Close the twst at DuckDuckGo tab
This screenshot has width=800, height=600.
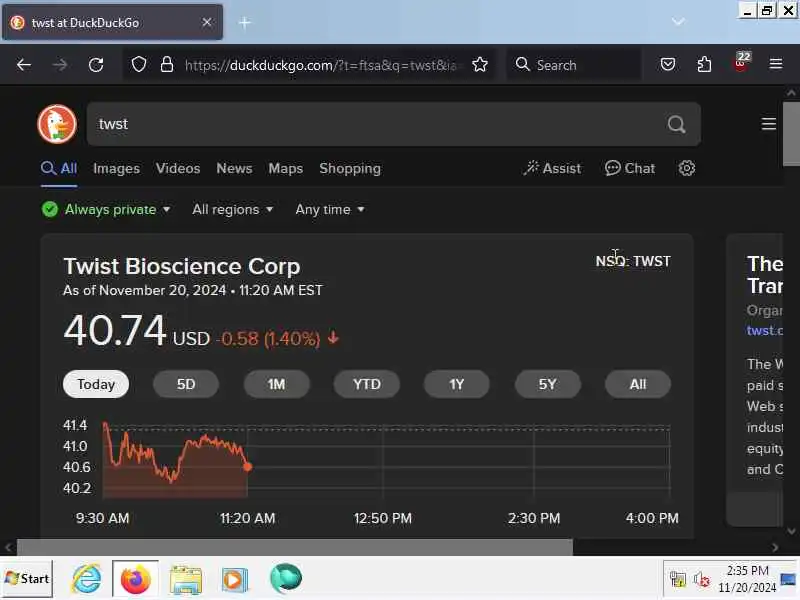tap(207, 22)
